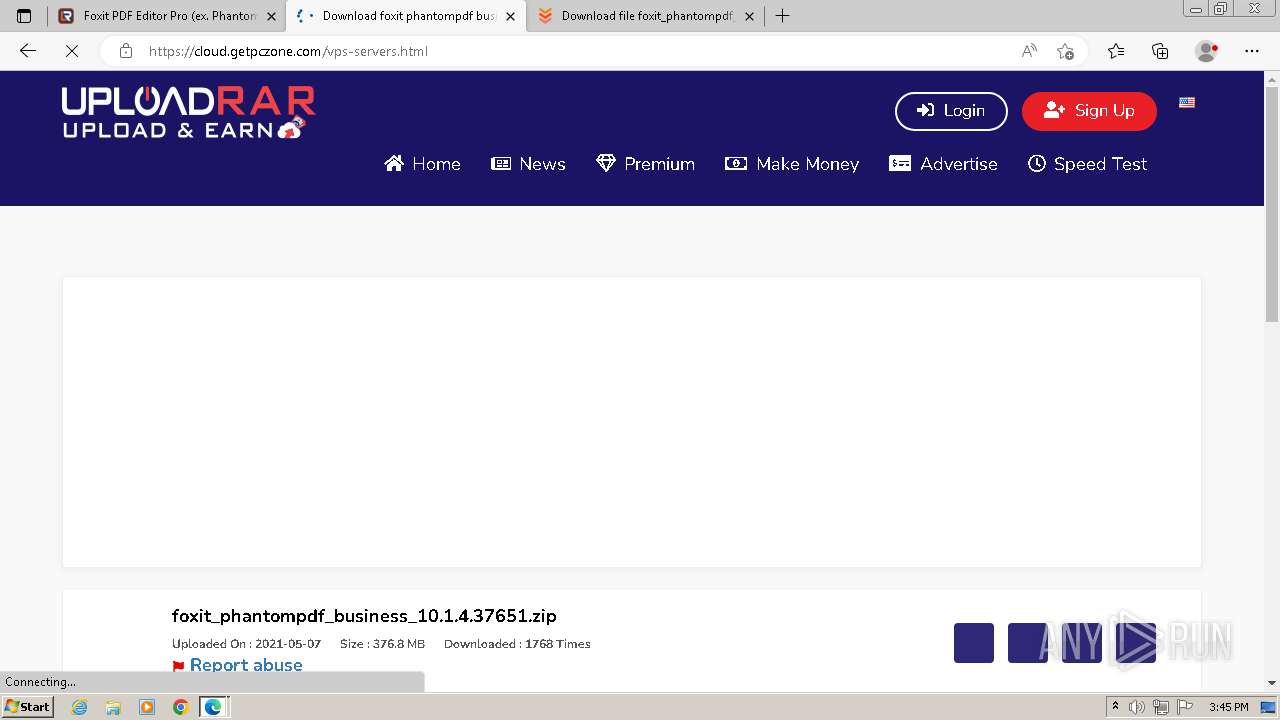Open Chrome from taskbar
This screenshot has width=1280, height=720.
[x=180, y=707]
